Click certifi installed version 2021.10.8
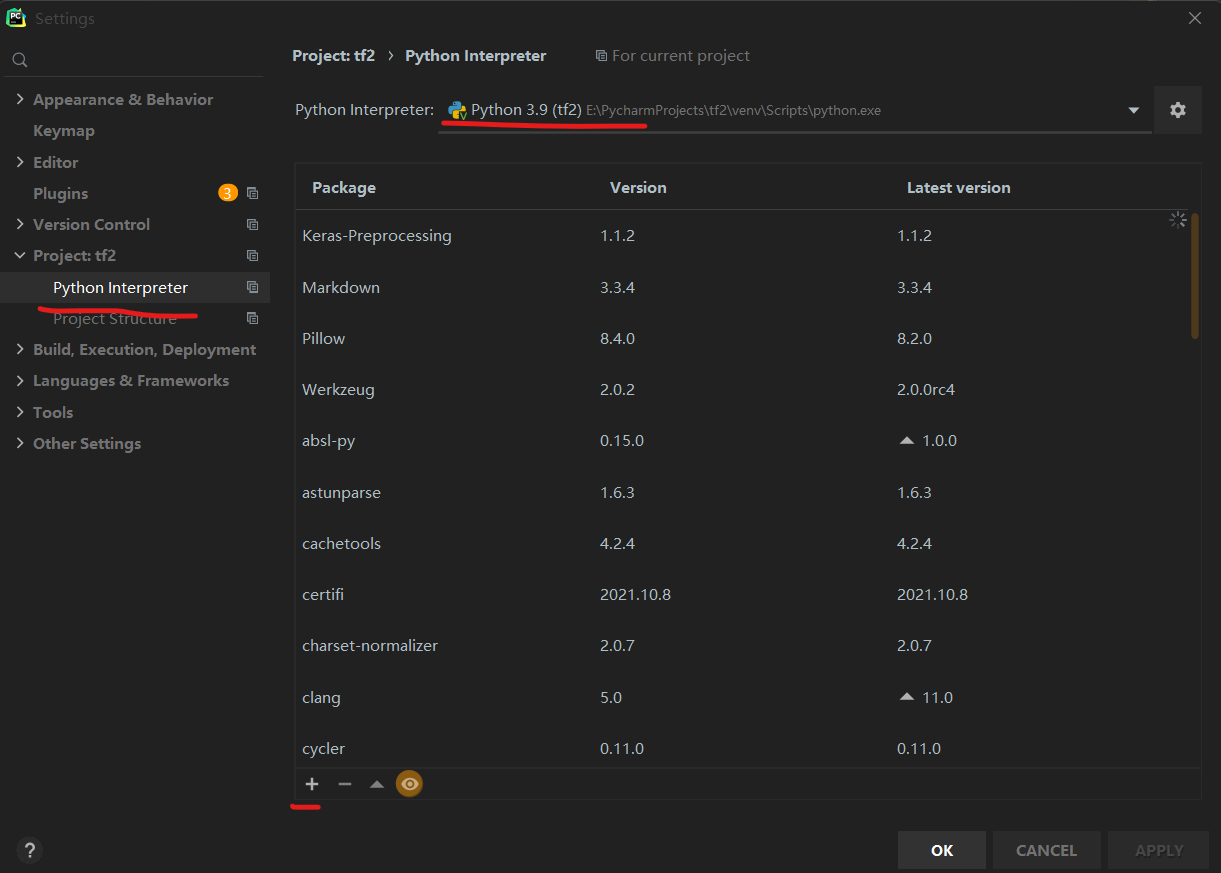 (635, 595)
